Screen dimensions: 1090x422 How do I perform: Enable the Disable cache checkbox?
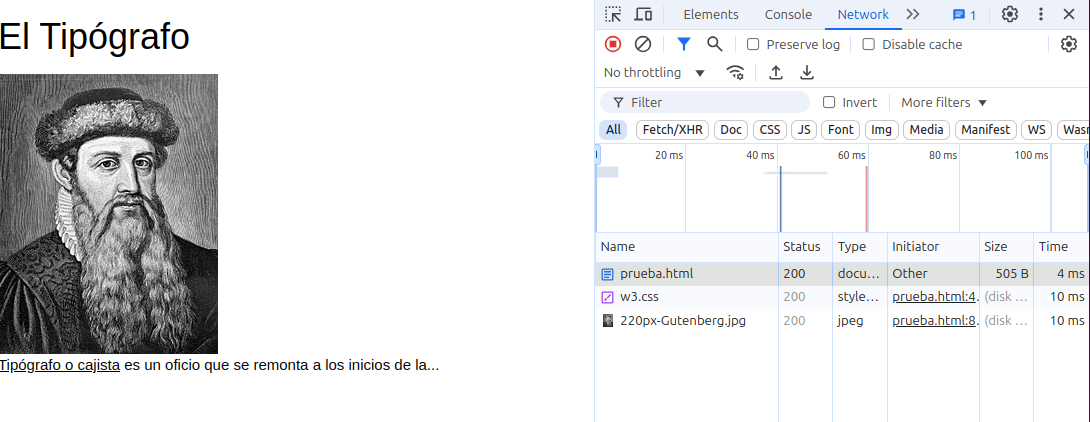(x=868, y=44)
